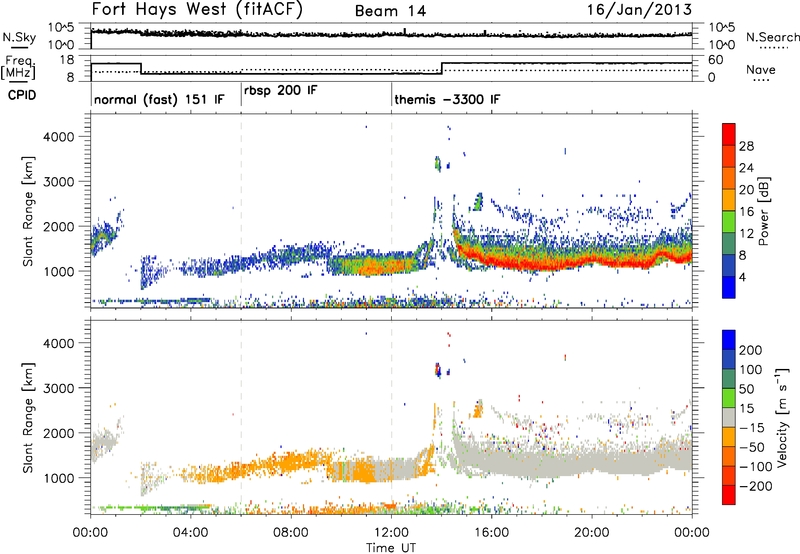Click the frequency step up near 14:00
The width and height of the screenshot is (800, 554).
coord(442,68)
